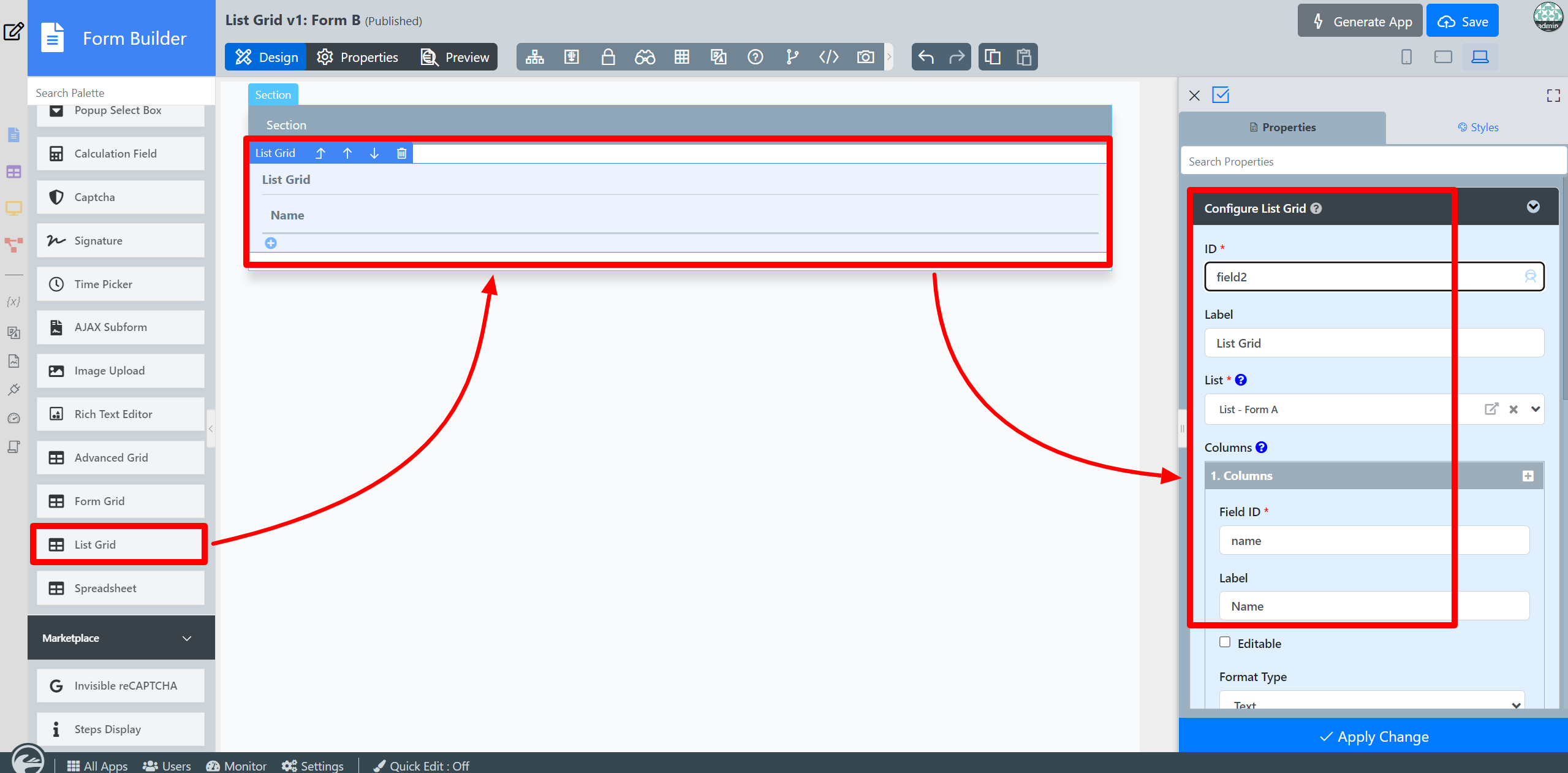Click the undo arrow icon

(926, 57)
